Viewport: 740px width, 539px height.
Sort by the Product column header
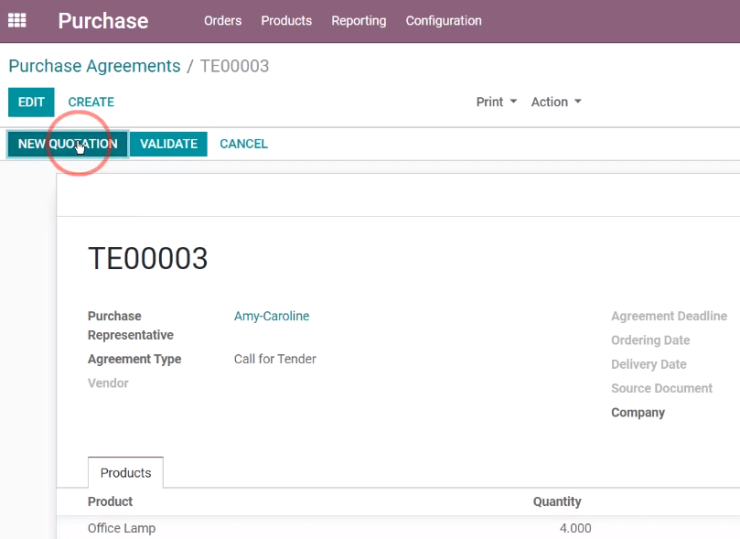[110, 501]
